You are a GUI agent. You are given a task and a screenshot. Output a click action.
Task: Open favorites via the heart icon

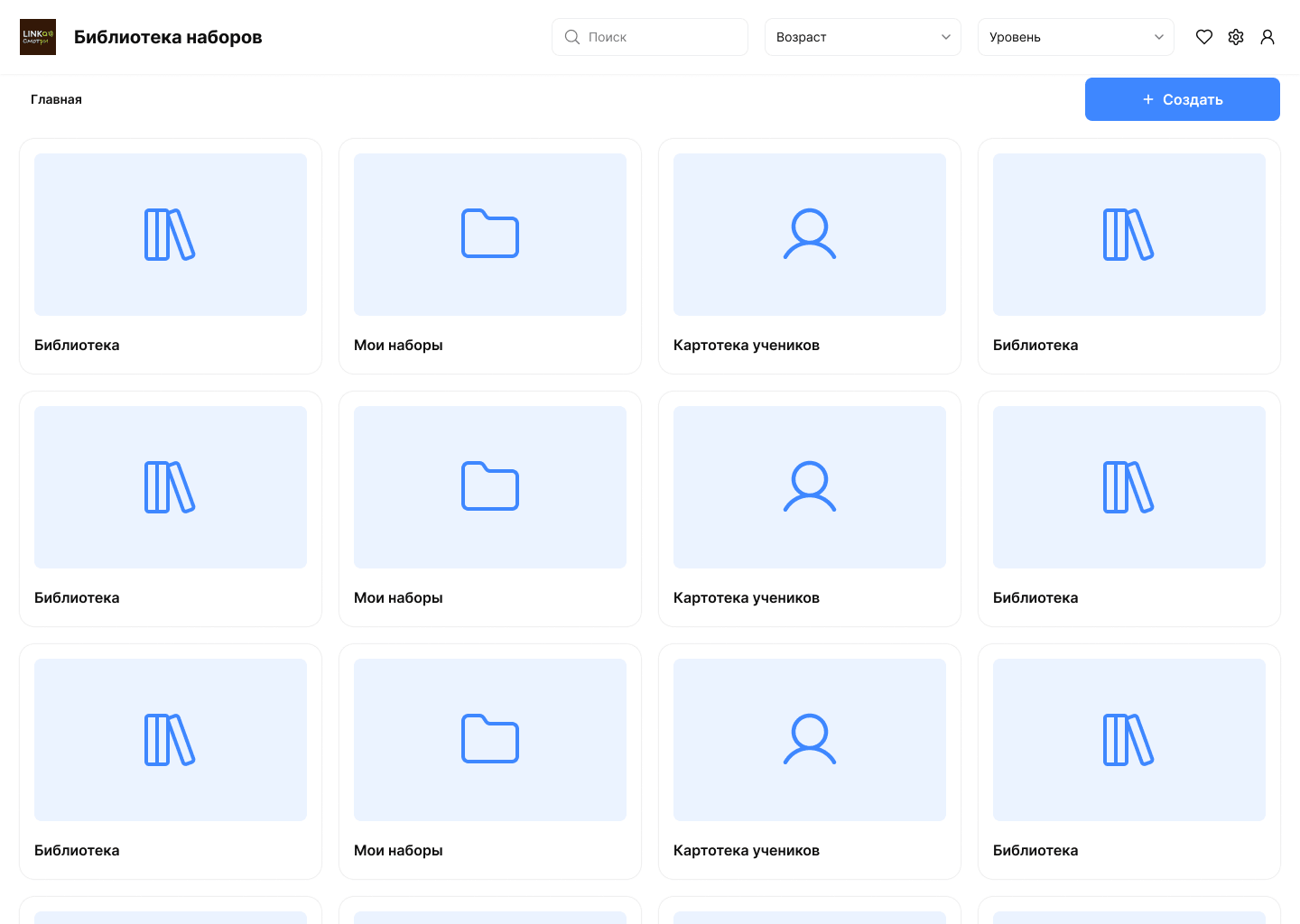[x=1204, y=37]
